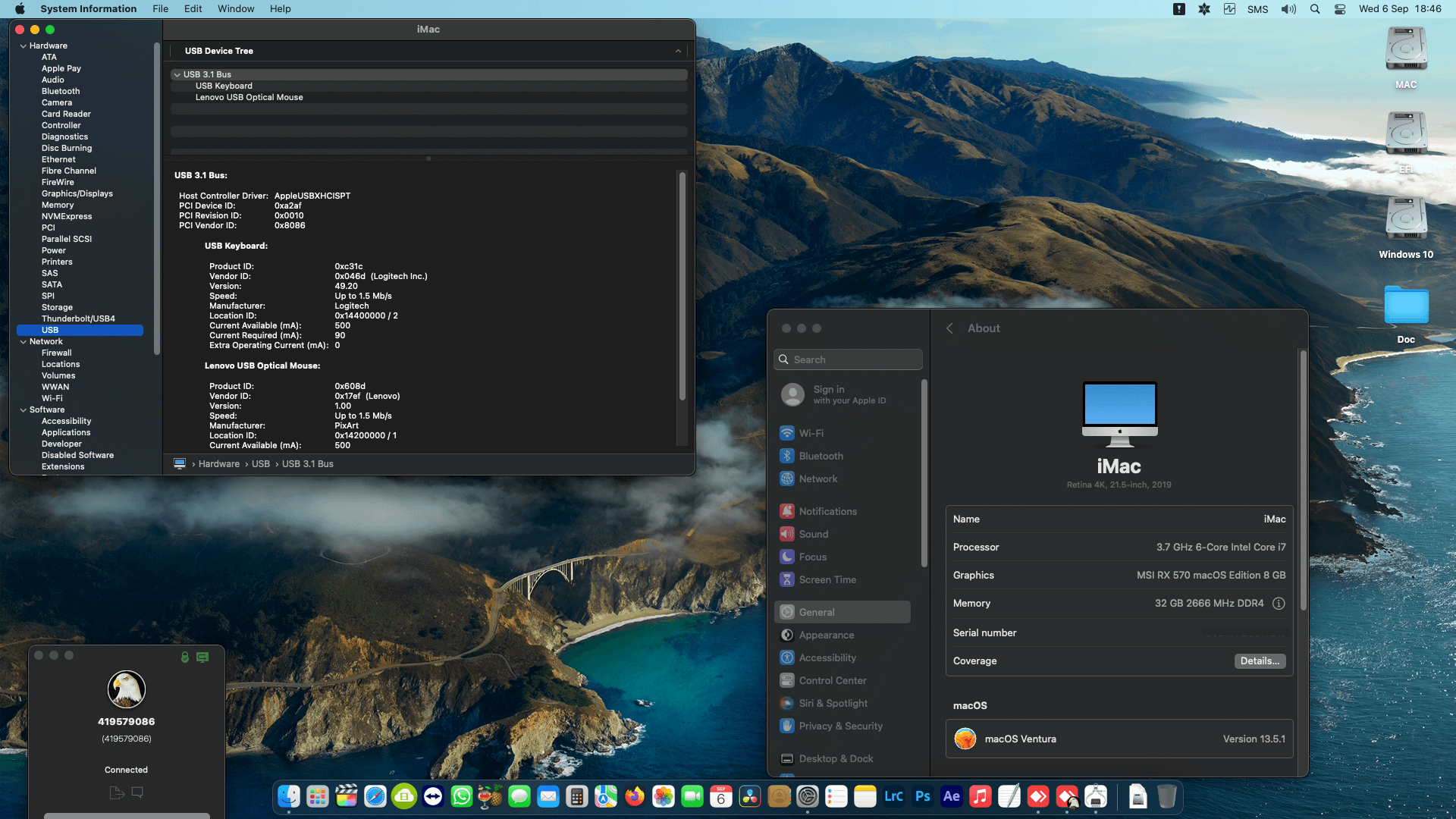Open Photoshop from the Dock
The image size is (1456, 819).
click(x=922, y=796)
